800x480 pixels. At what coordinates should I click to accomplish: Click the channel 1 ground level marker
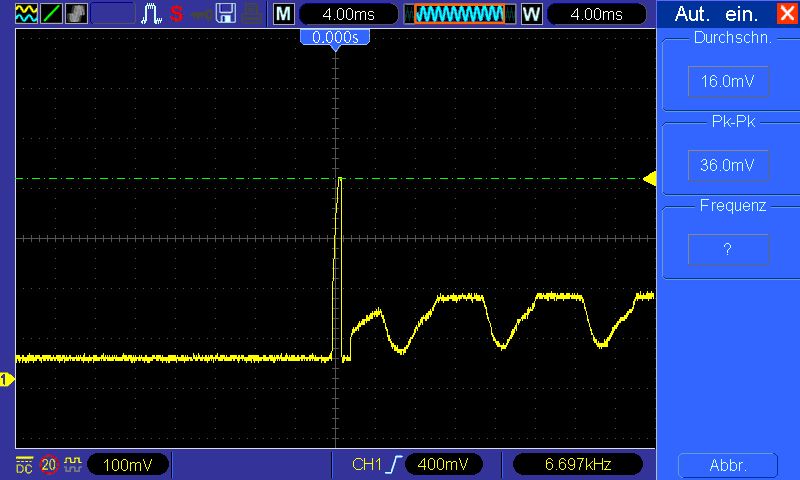pyautogui.click(x=7, y=380)
